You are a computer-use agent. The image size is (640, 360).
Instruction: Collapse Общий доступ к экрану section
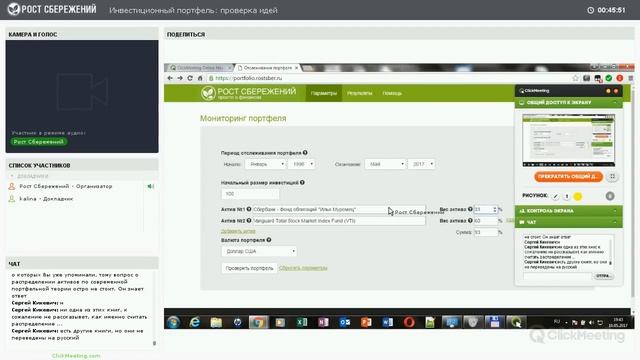615,102
